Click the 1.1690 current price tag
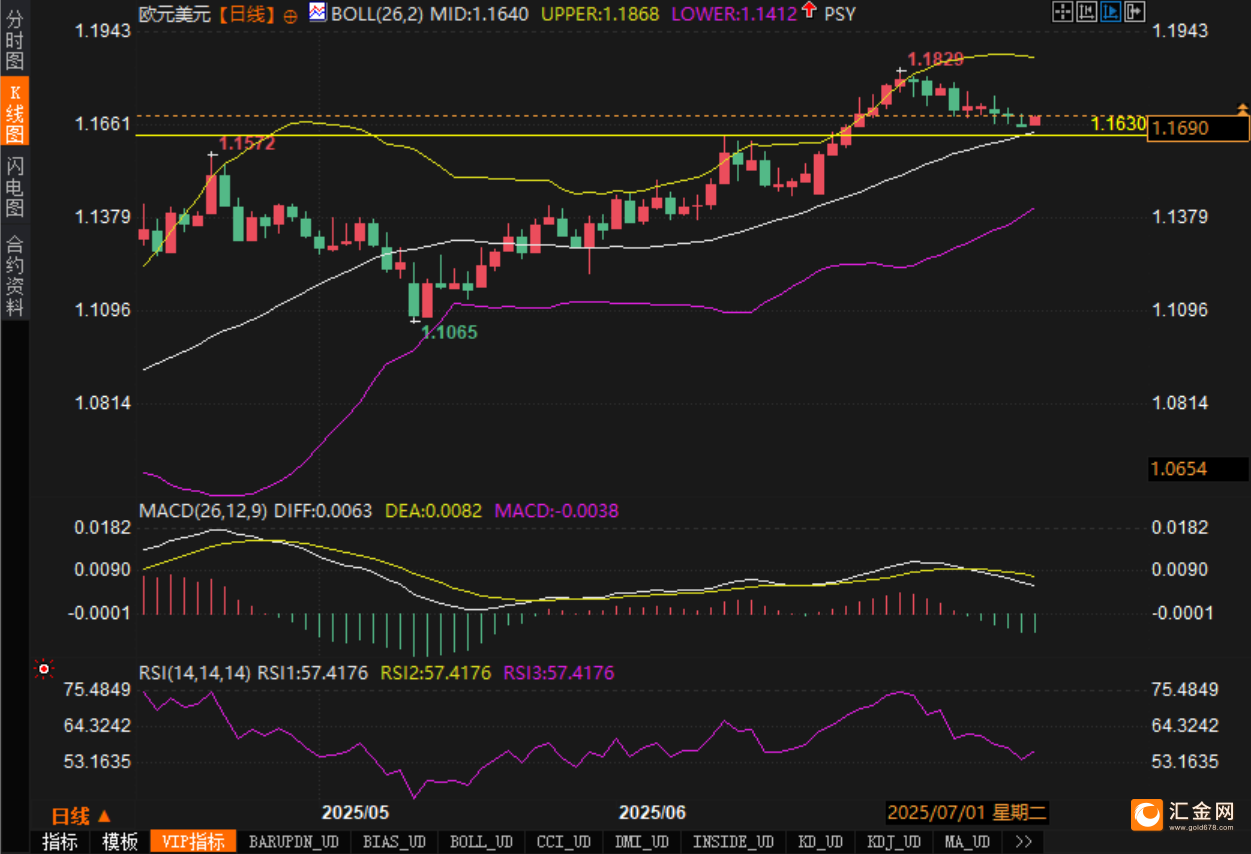 pos(1198,128)
